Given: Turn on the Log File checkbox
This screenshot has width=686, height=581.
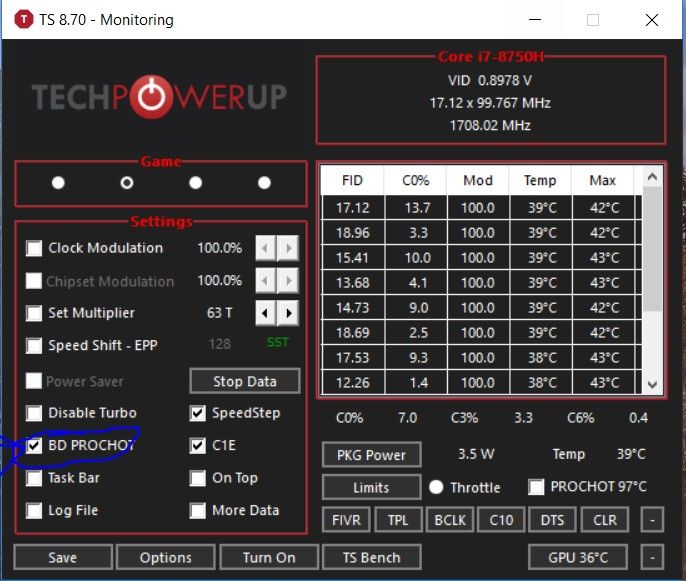Looking at the screenshot, I should 34,510.
